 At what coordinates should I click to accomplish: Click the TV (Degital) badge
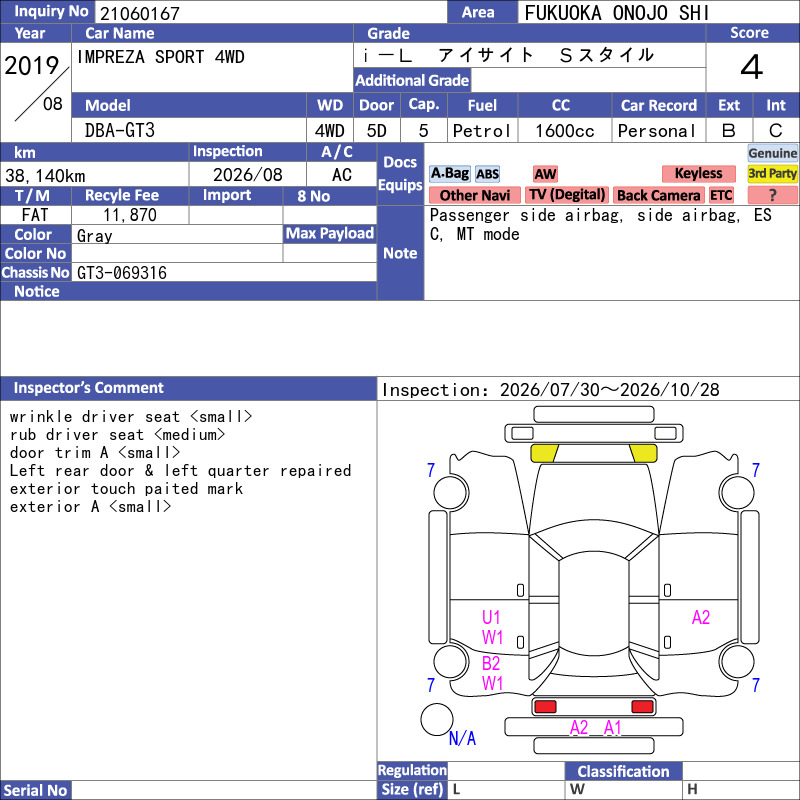pos(567,194)
